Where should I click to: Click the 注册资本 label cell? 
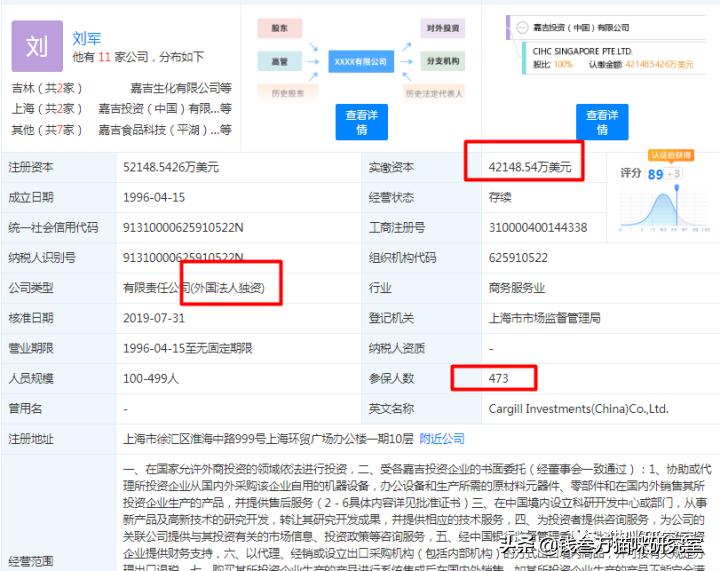click(x=59, y=167)
